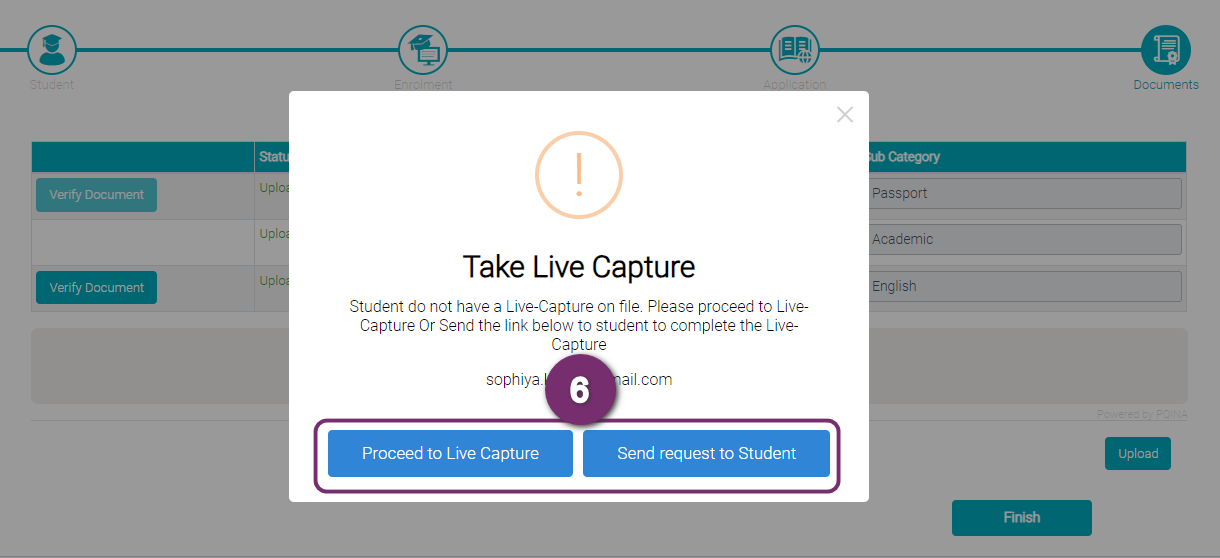Click Send request to Student
The image size is (1220, 558).
pyautogui.click(x=706, y=454)
